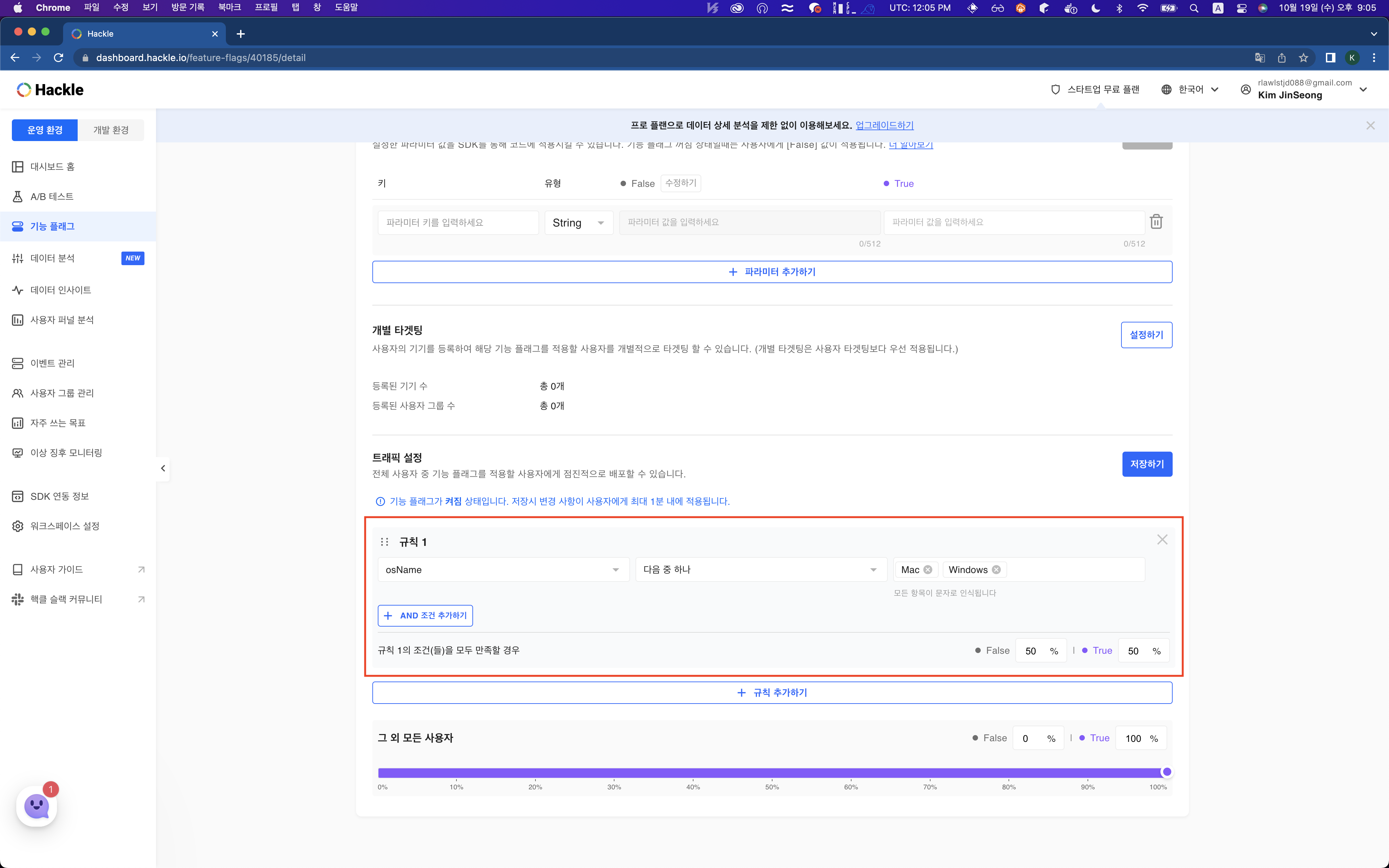The width and height of the screenshot is (1389, 868).
Task: Delete 규칙 1 with its X button
Action: 1162,540
